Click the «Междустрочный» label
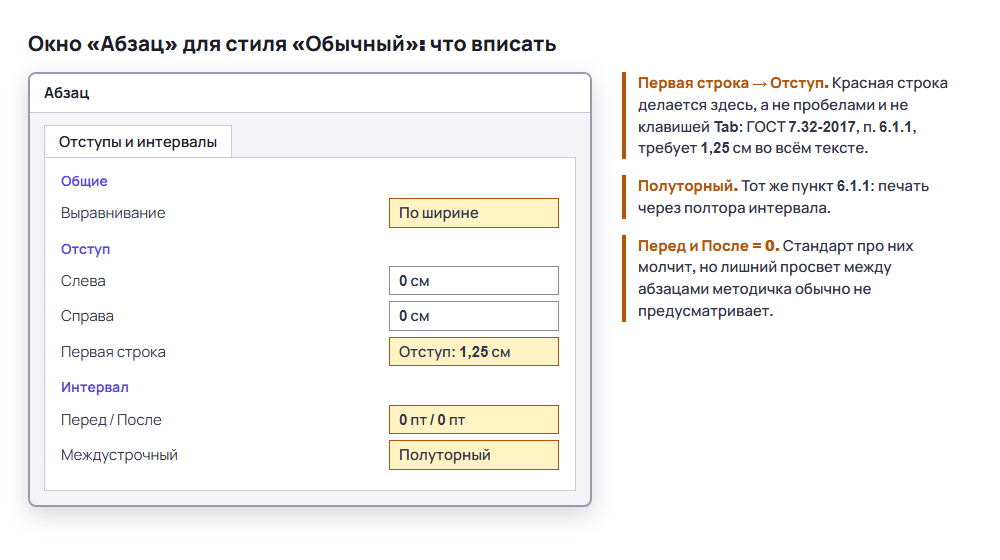The height and width of the screenshot is (560, 1000). pos(119,455)
